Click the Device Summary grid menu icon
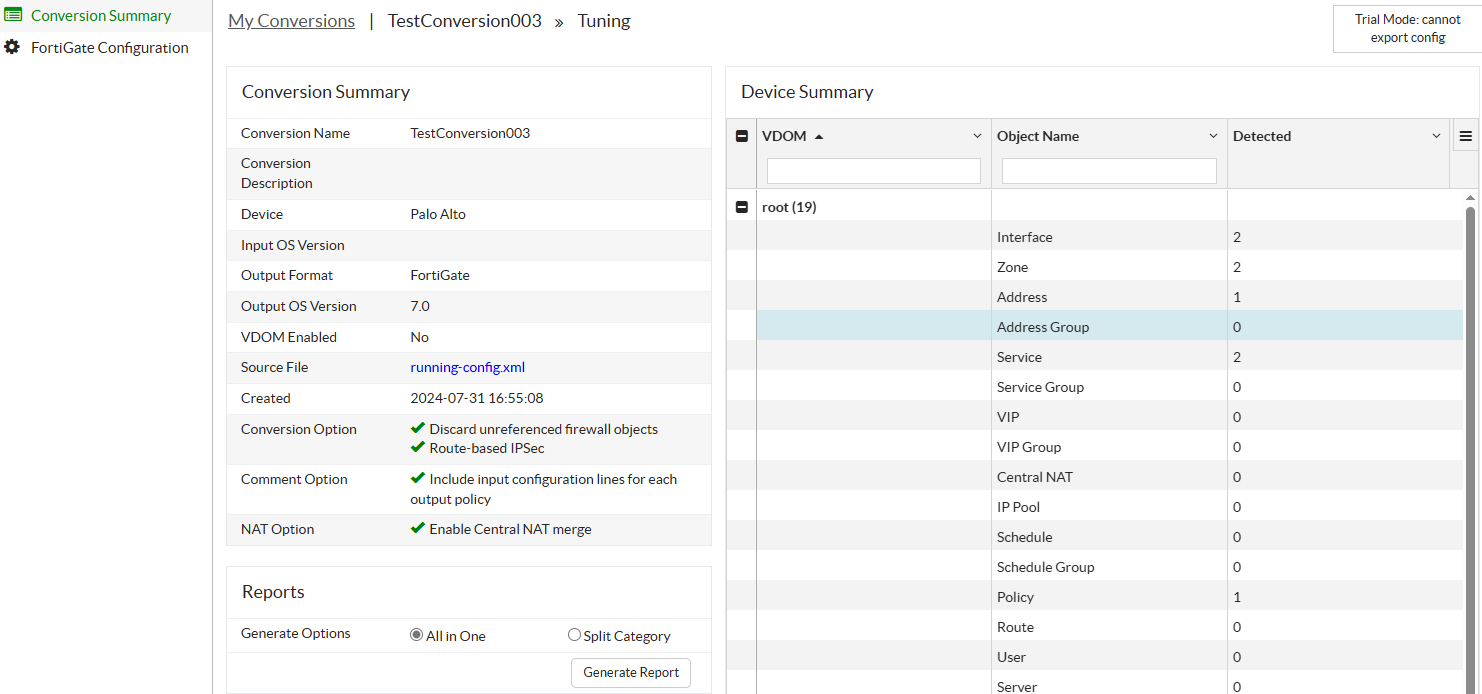 click(x=1466, y=136)
